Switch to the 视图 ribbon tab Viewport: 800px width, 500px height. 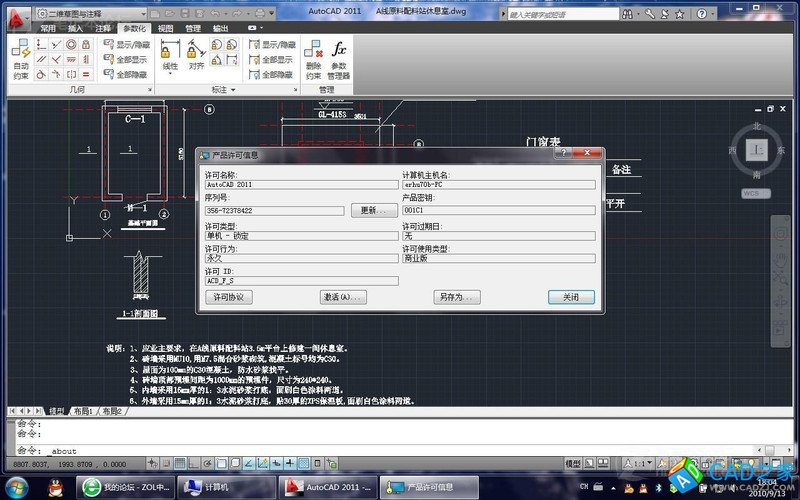point(165,29)
